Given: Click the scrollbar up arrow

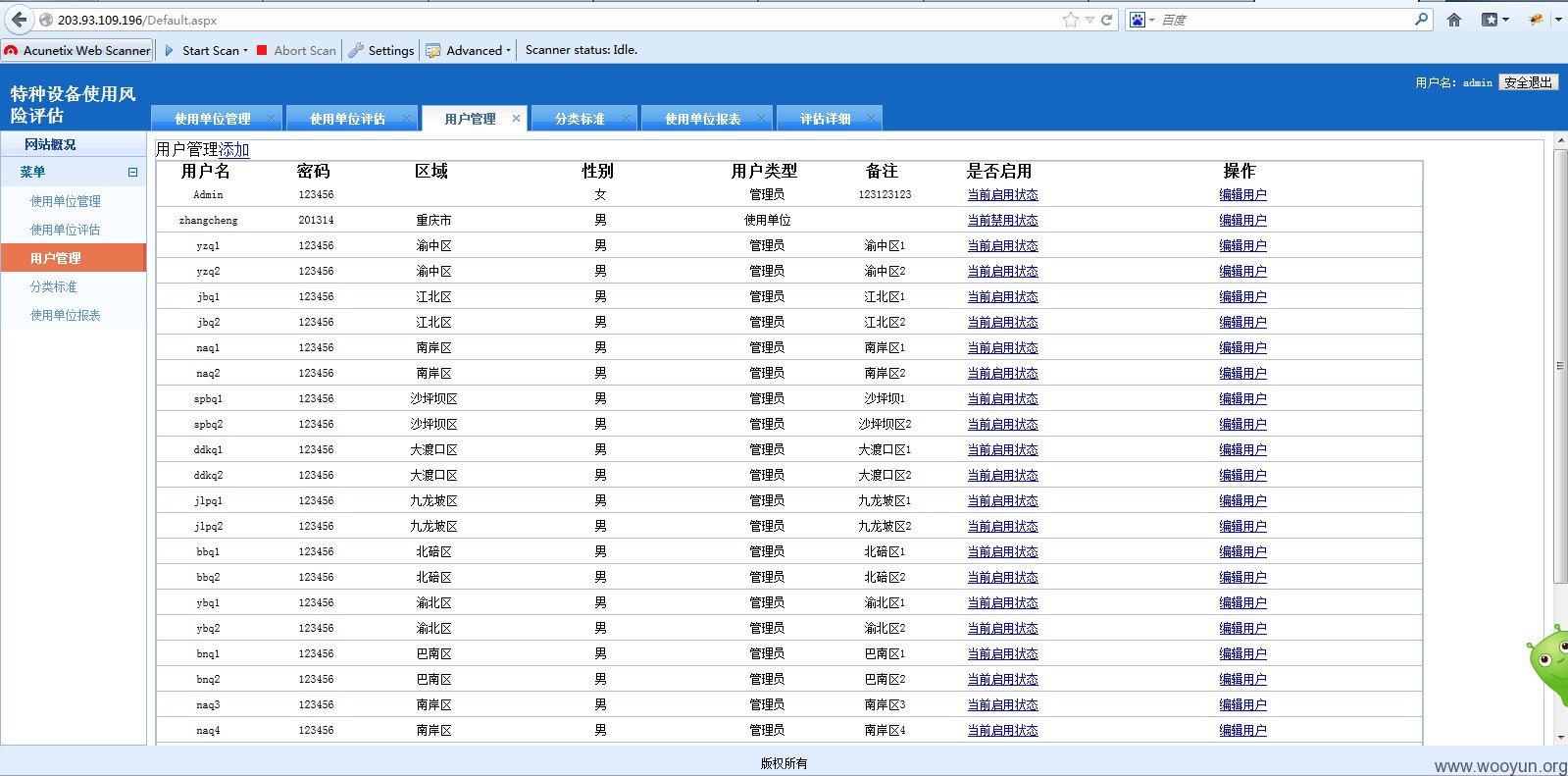Looking at the screenshot, I should [1560, 142].
